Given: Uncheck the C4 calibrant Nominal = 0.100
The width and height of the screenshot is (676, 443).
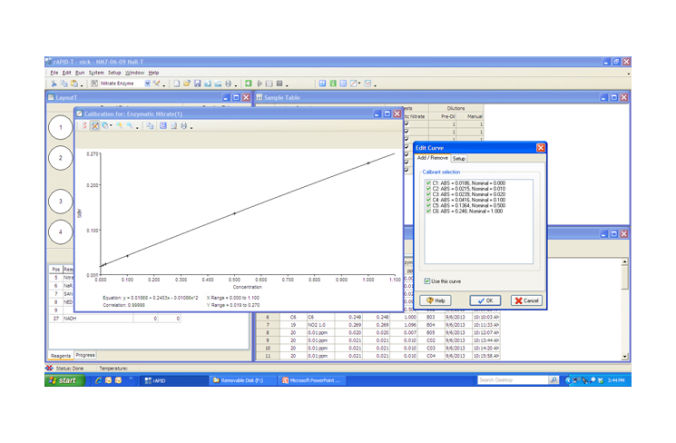Looking at the screenshot, I should (x=428, y=200).
